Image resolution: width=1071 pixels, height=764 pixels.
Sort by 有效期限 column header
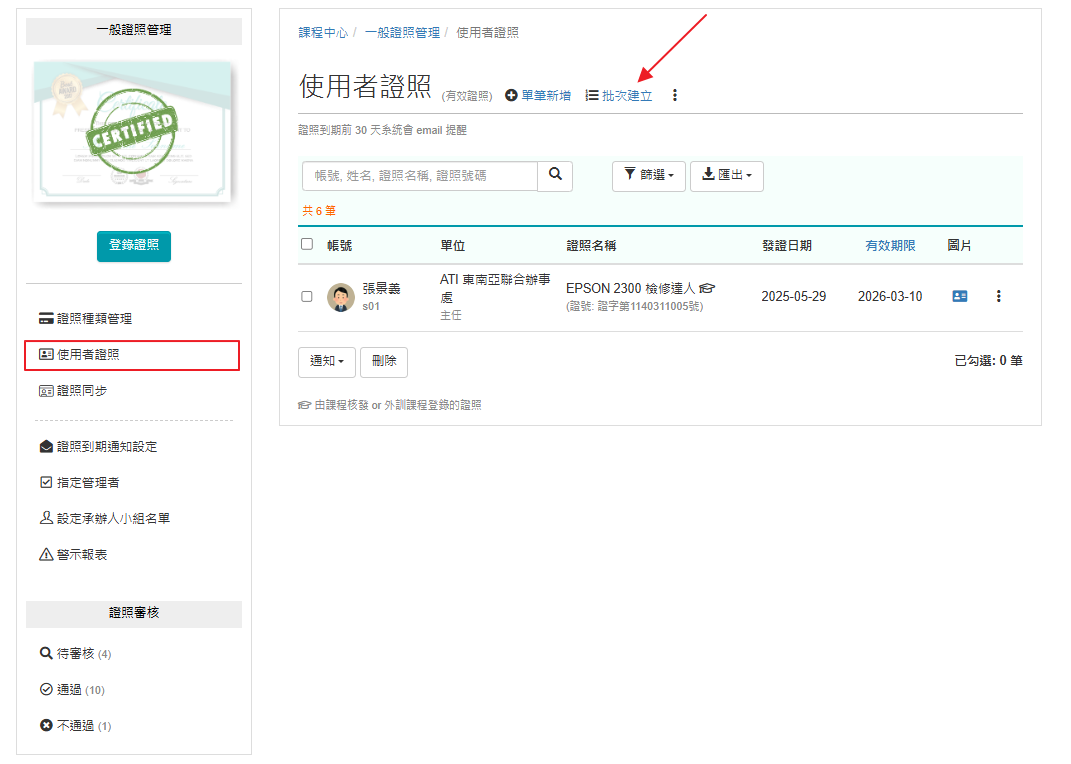point(890,245)
